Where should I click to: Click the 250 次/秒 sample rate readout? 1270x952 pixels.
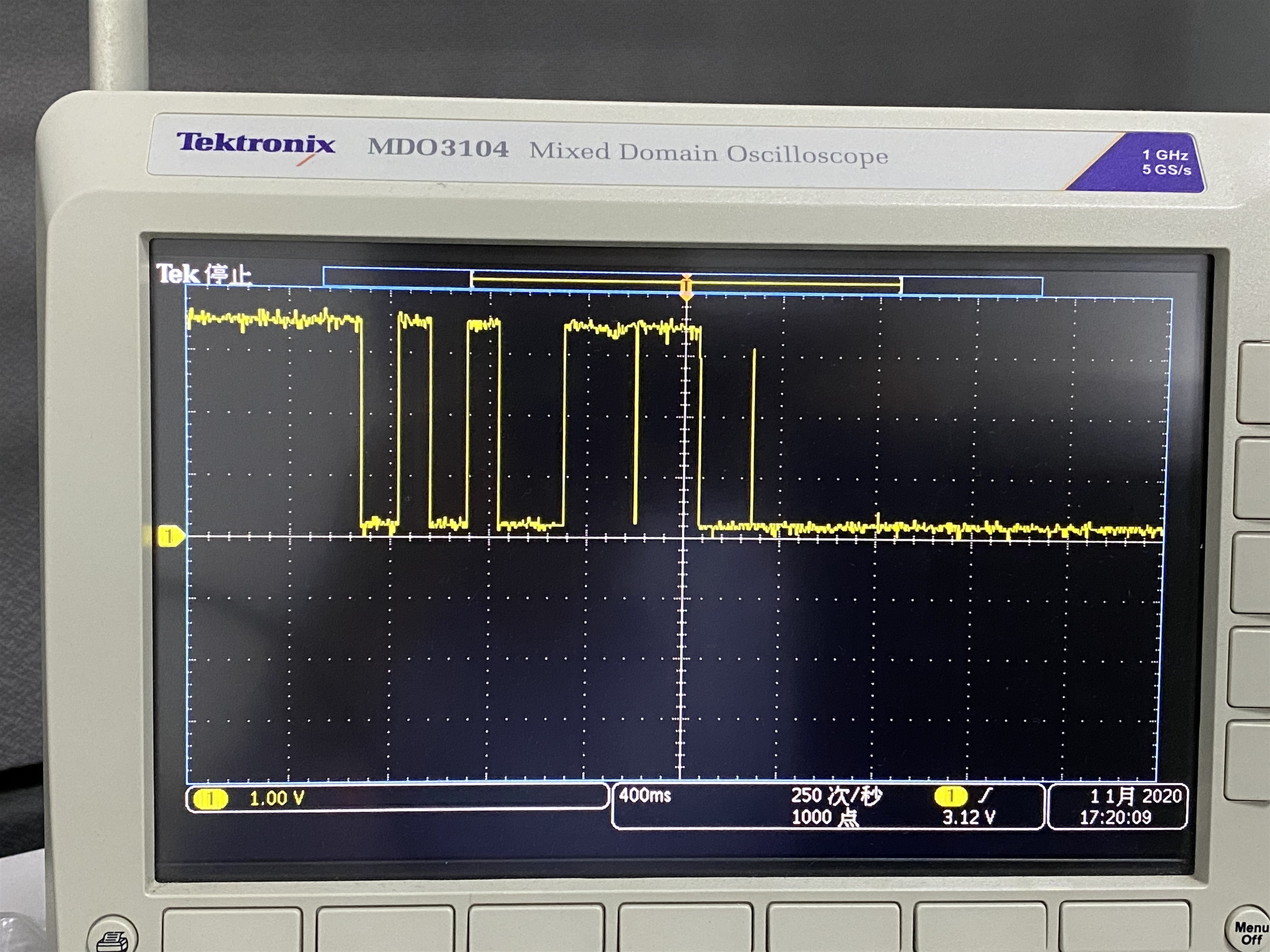(836, 796)
